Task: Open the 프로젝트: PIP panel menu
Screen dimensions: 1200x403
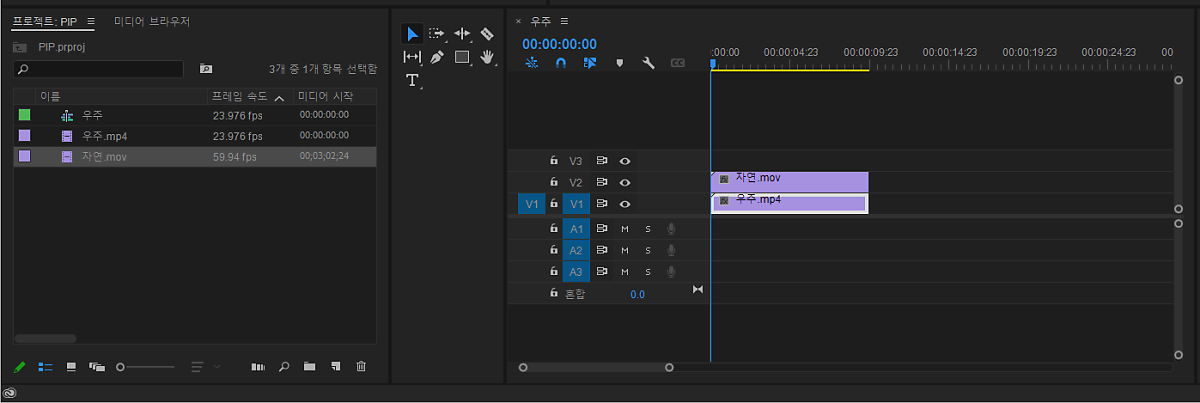Action: point(91,21)
